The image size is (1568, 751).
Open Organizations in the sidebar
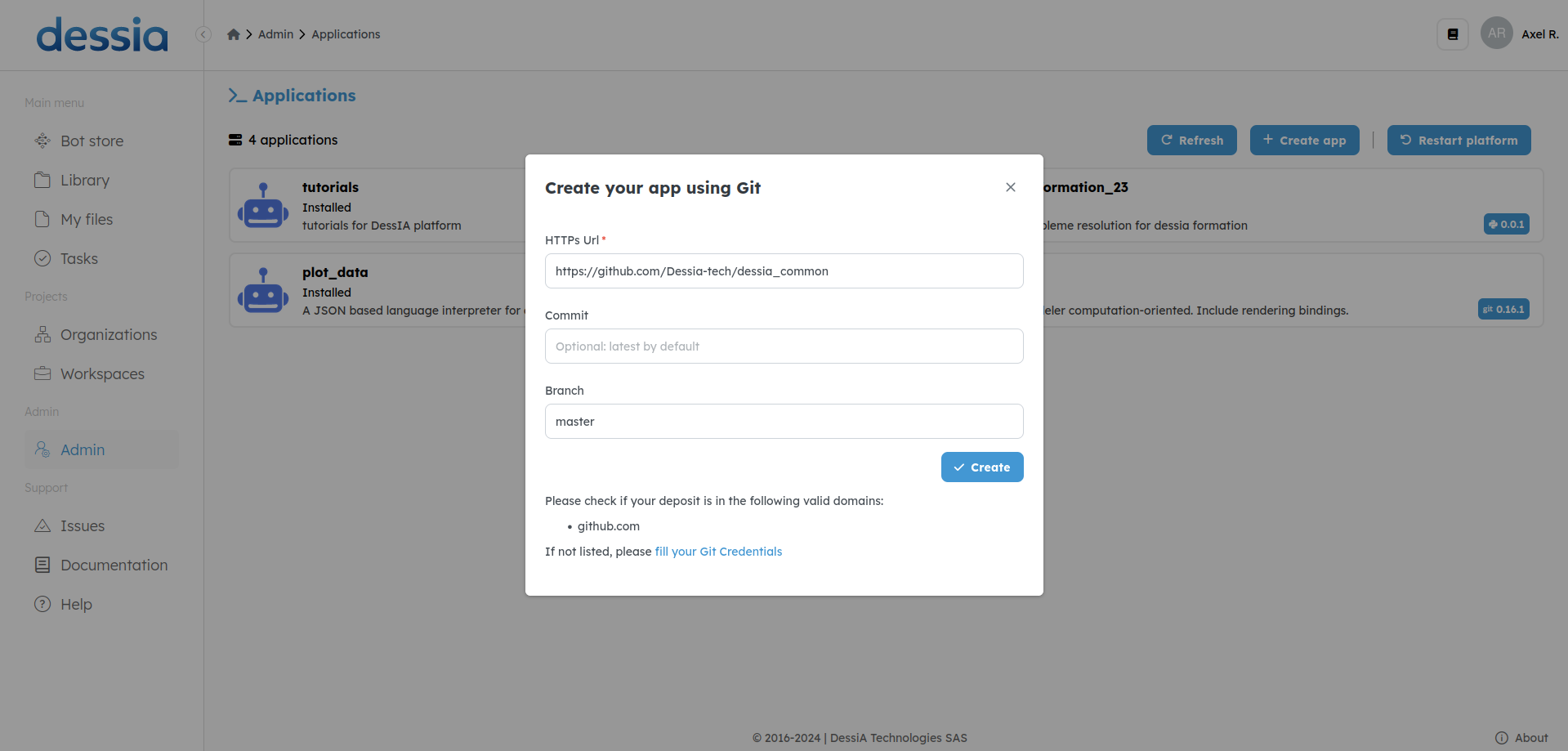(x=101, y=335)
